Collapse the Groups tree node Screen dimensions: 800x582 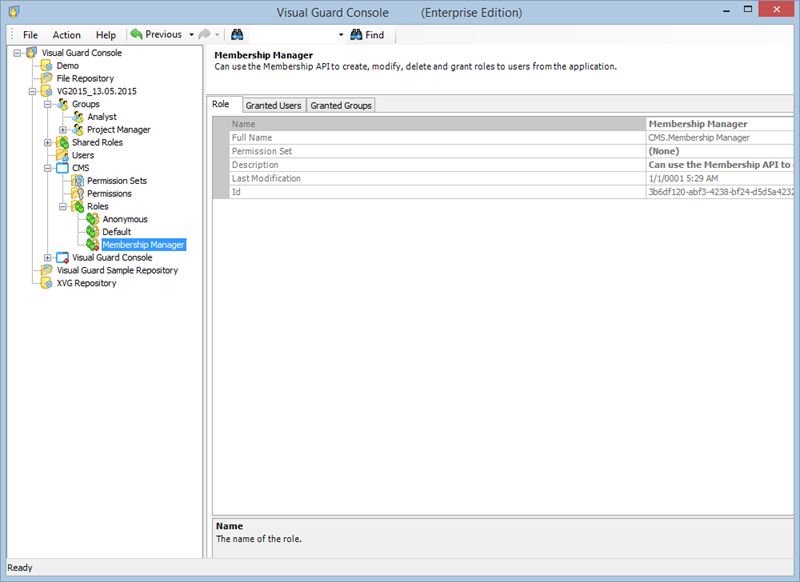(48, 104)
